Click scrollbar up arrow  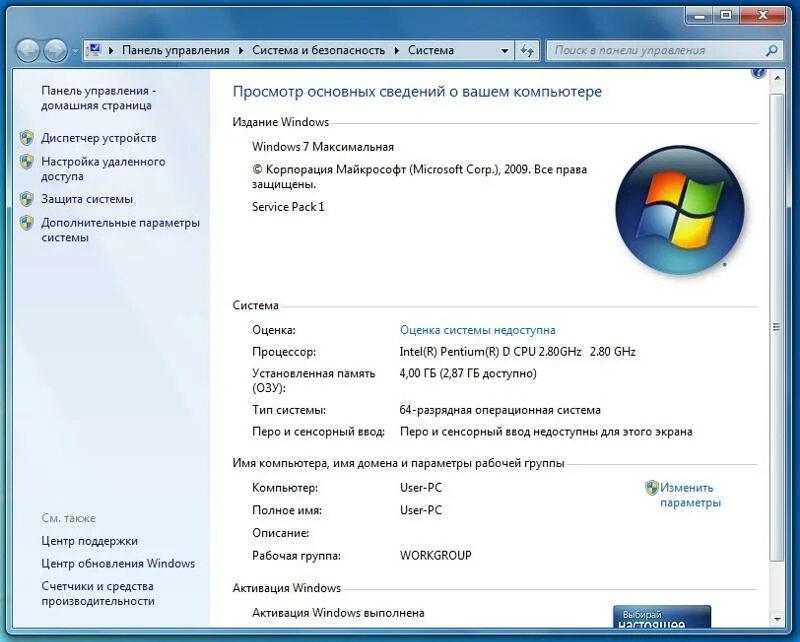tap(777, 79)
